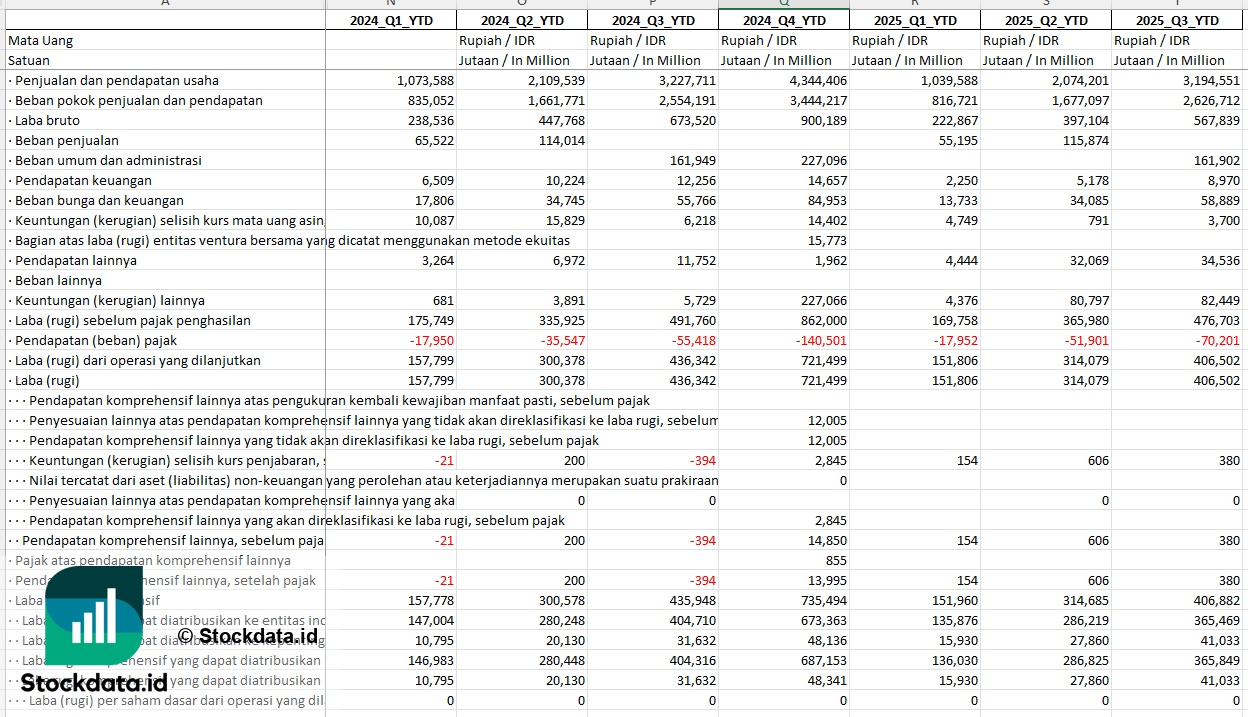The width and height of the screenshot is (1248, 717).
Task: Click the Pendapatan keuangan row label
Action: [83, 180]
